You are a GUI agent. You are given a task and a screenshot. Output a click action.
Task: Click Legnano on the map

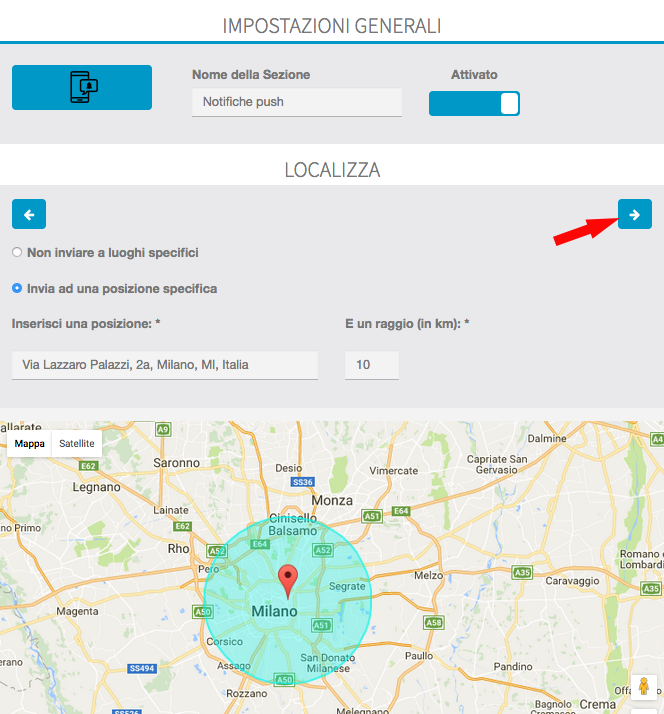[97, 487]
